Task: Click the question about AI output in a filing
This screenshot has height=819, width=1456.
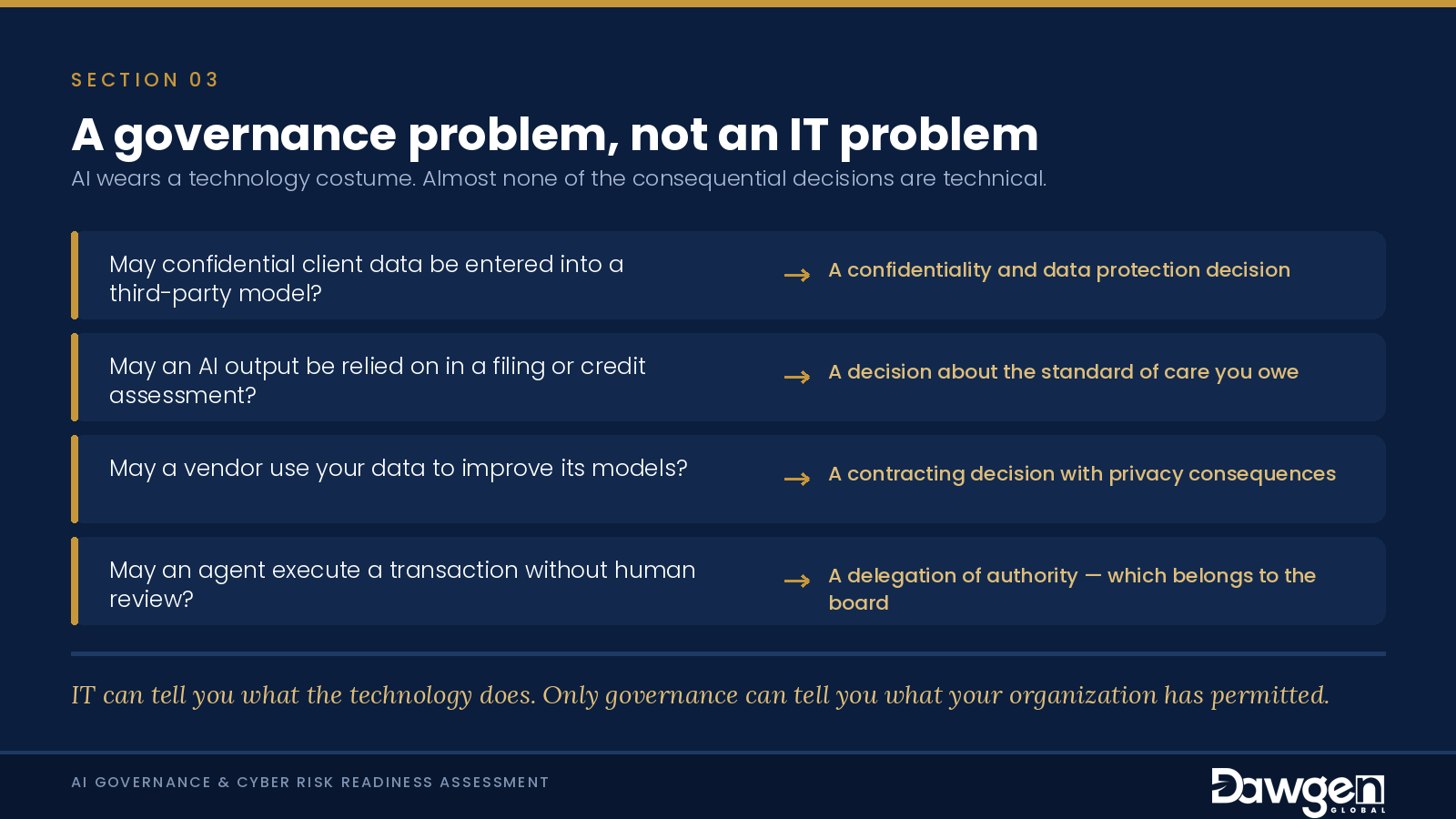Action: (377, 380)
